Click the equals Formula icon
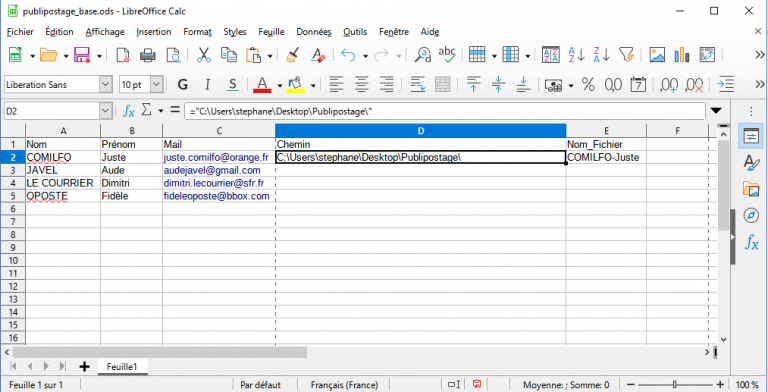The image size is (768, 392). tap(175, 110)
